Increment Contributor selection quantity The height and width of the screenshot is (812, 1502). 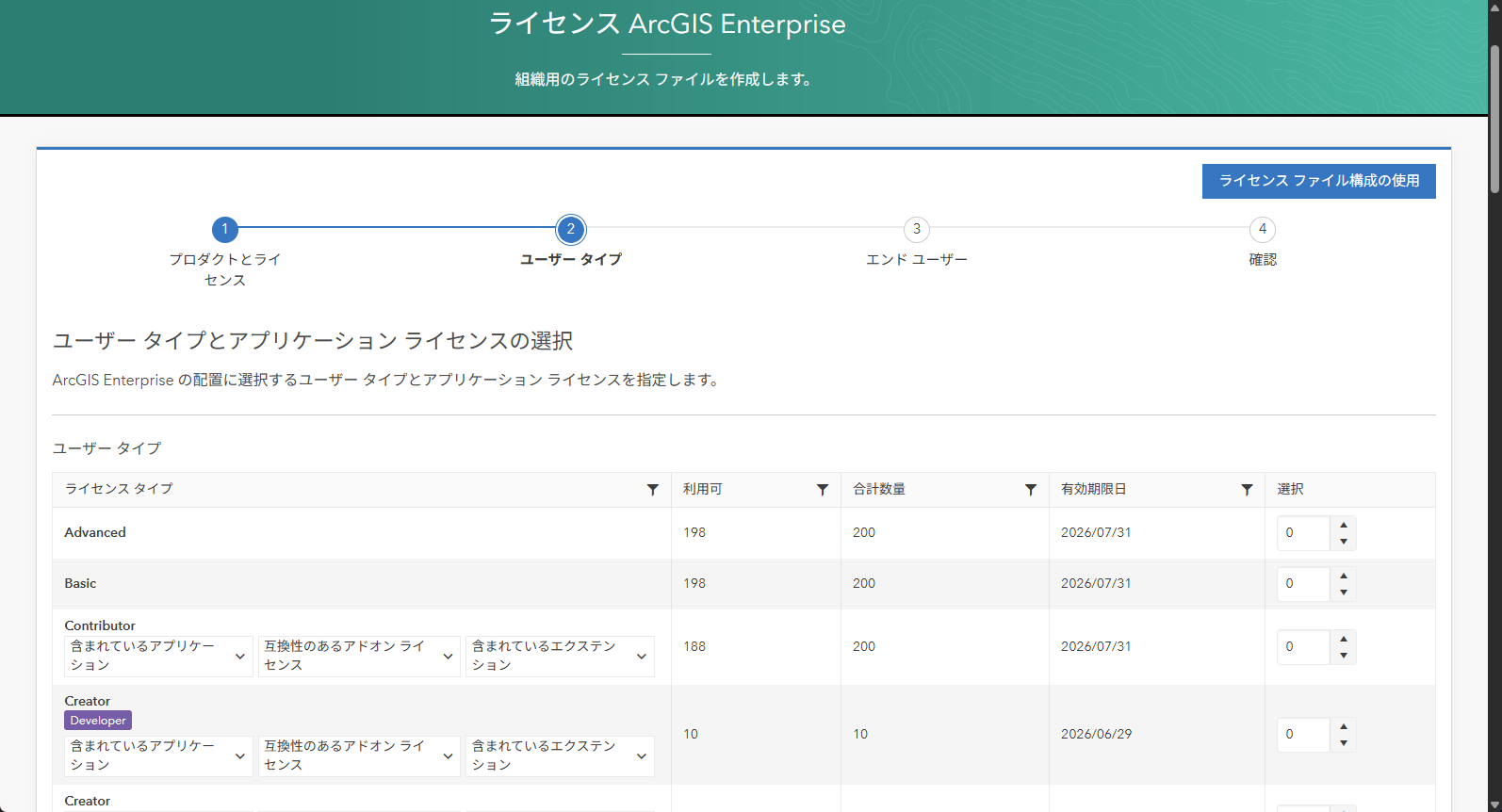pyautogui.click(x=1344, y=639)
